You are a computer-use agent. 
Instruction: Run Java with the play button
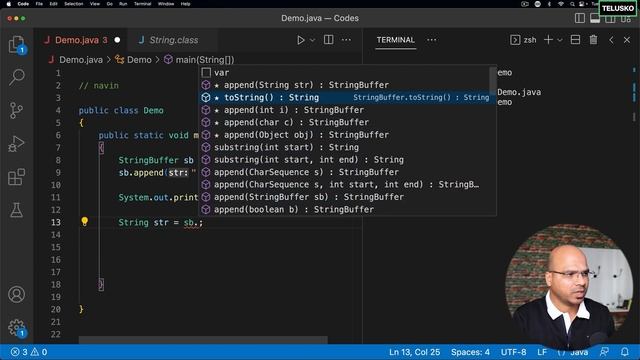pyautogui.click(x=301, y=40)
